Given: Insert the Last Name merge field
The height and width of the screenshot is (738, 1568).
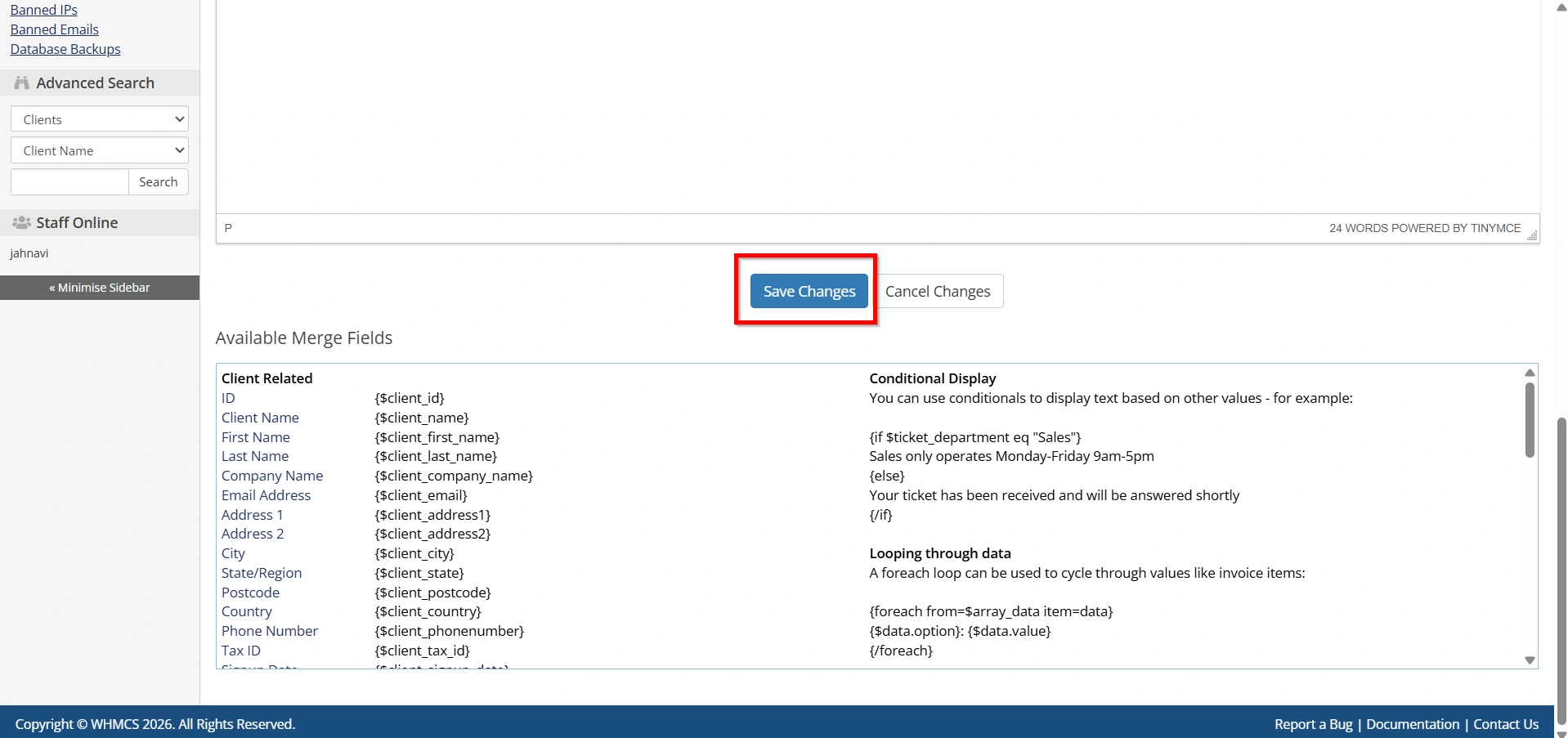Looking at the screenshot, I should [255, 456].
